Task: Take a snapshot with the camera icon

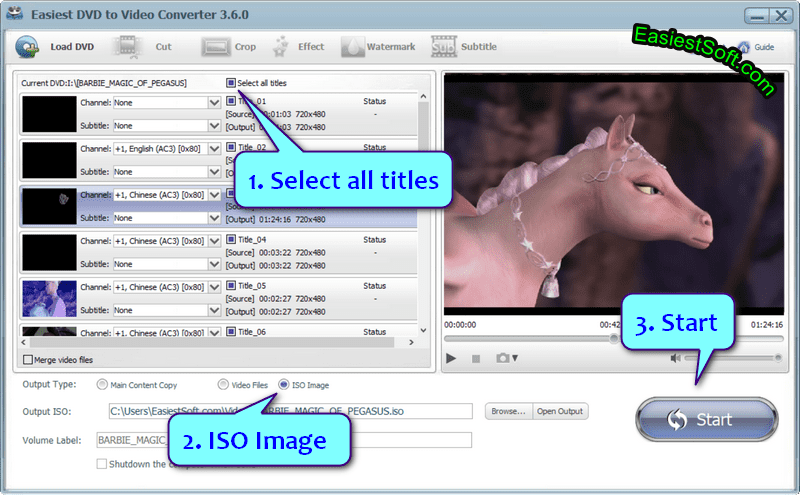Action: (503, 358)
